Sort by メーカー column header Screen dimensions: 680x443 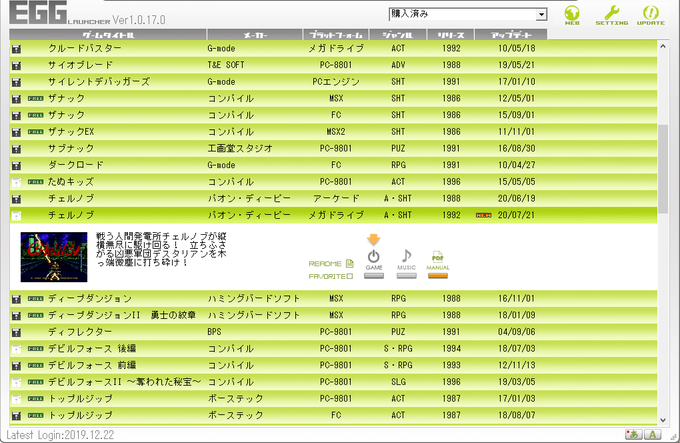click(x=255, y=35)
